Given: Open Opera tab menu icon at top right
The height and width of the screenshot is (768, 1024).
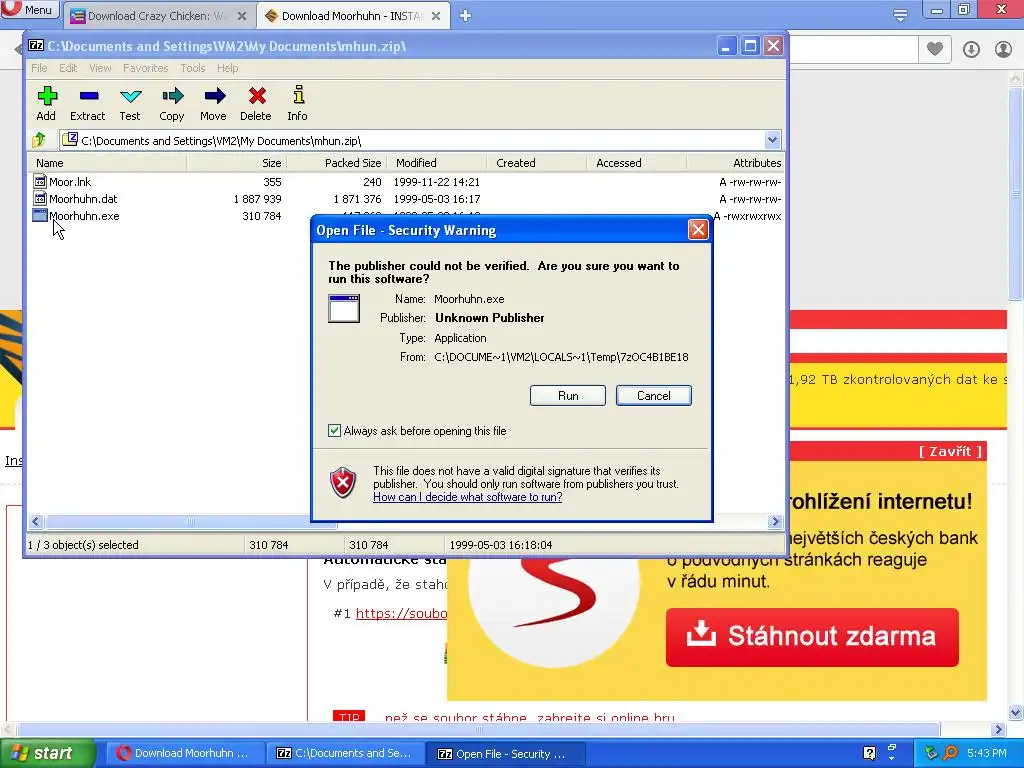Looking at the screenshot, I should click(x=900, y=14).
